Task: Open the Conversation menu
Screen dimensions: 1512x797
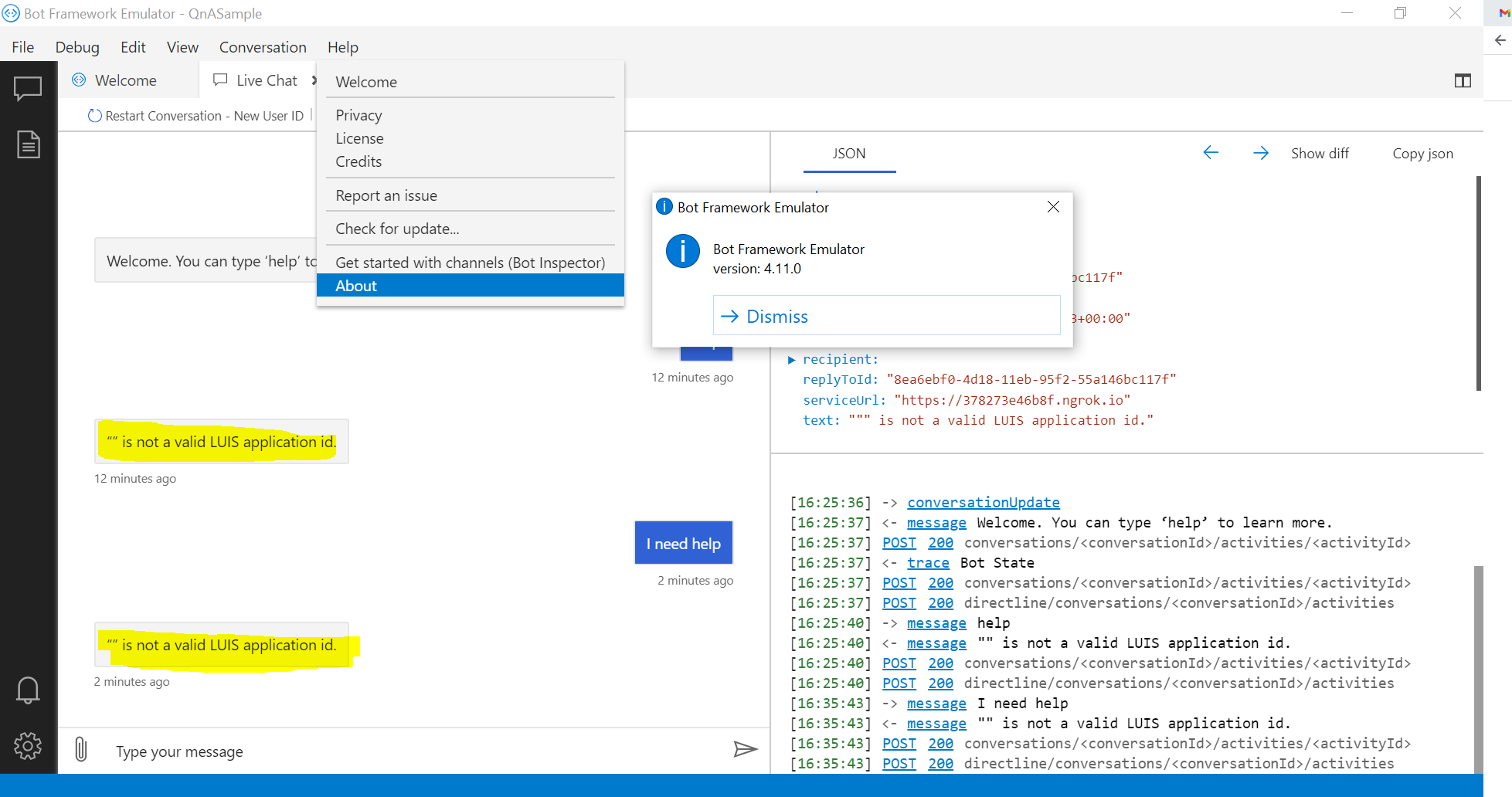Action: pos(262,47)
